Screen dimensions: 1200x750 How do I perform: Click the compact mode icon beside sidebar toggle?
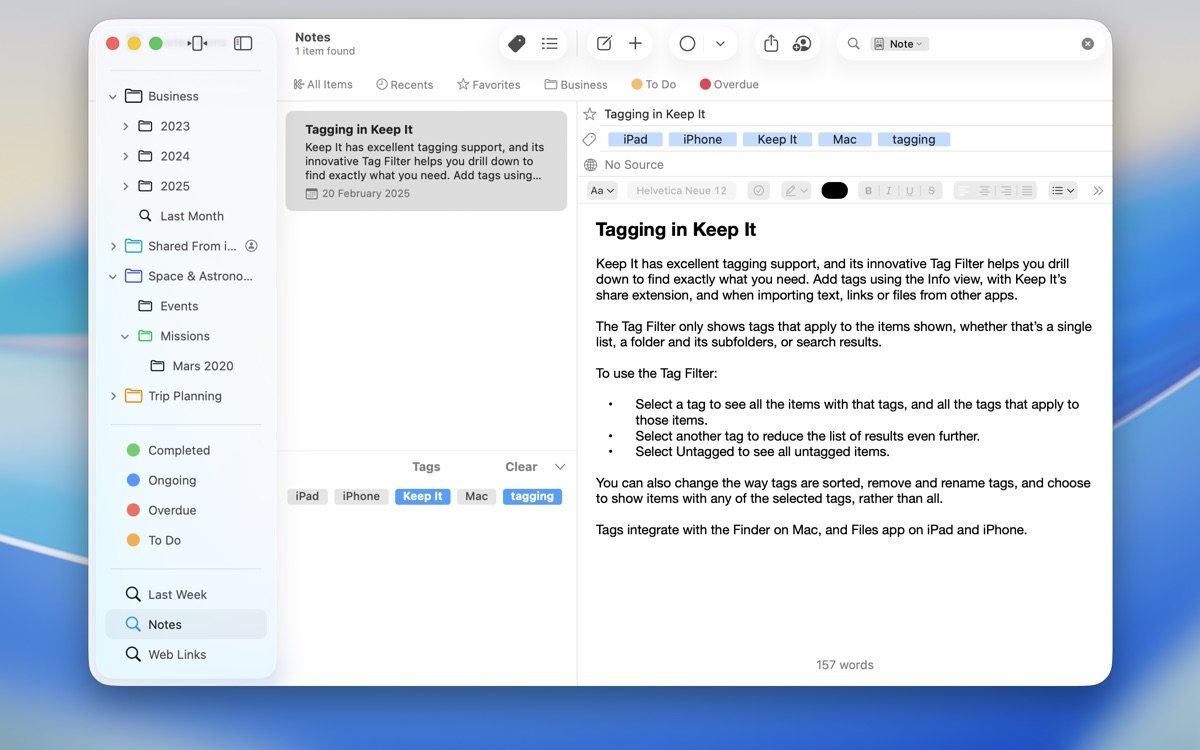(198, 43)
